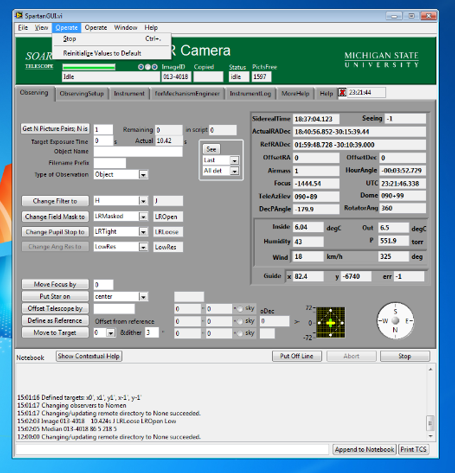The image size is (455, 473).
Task: Toggle the Offset from reference row sky radio button
Action: tap(239, 321)
